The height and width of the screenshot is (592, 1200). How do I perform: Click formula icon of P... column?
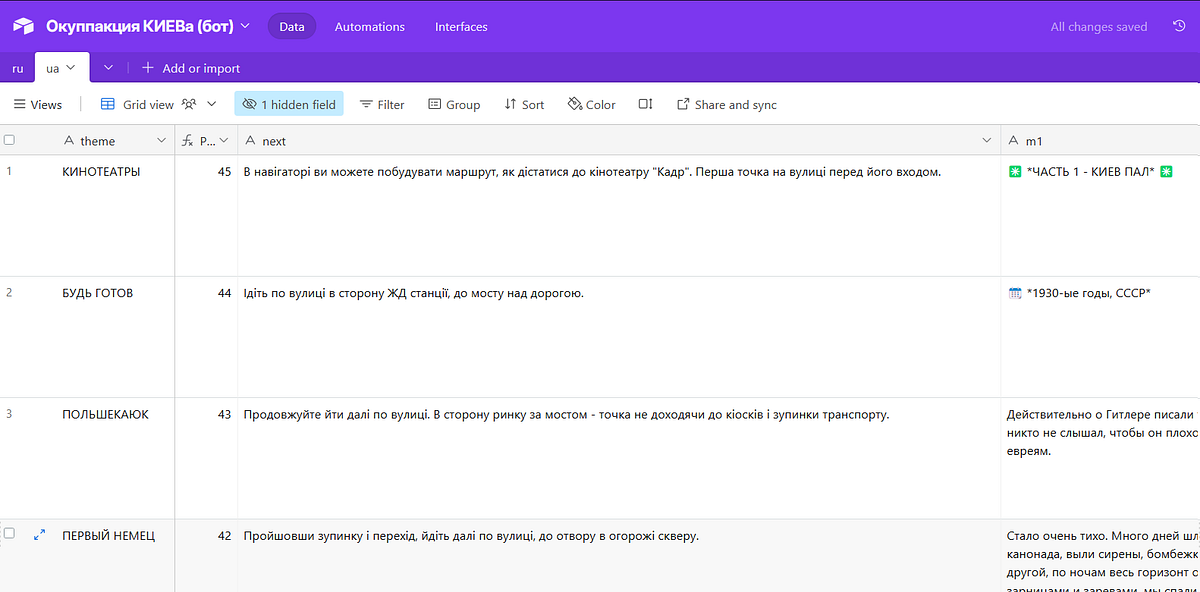187,141
